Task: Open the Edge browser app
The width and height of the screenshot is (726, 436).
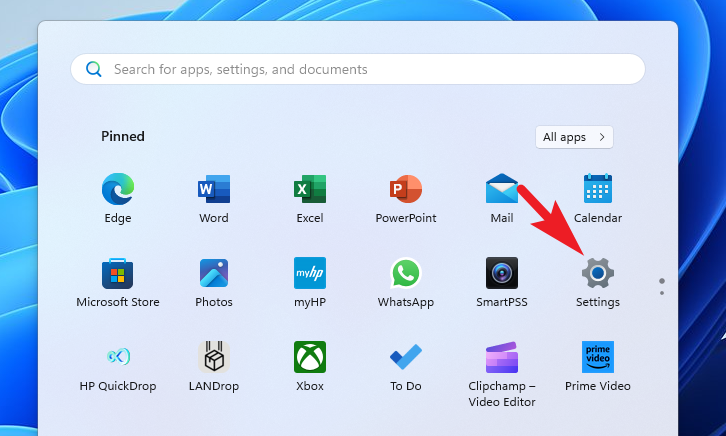Action: (118, 189)
